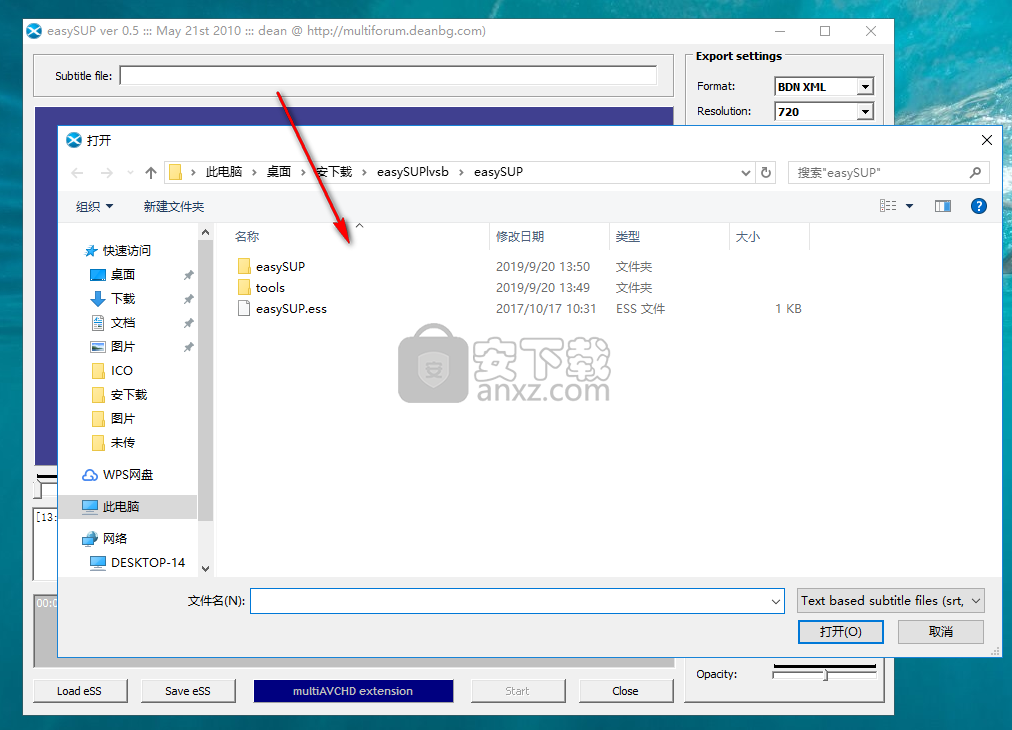This screenshot has width=1012, height=730.
Task: Click the up-directory arrow icon
Action: pyautogui.click(x=151, y=172)
